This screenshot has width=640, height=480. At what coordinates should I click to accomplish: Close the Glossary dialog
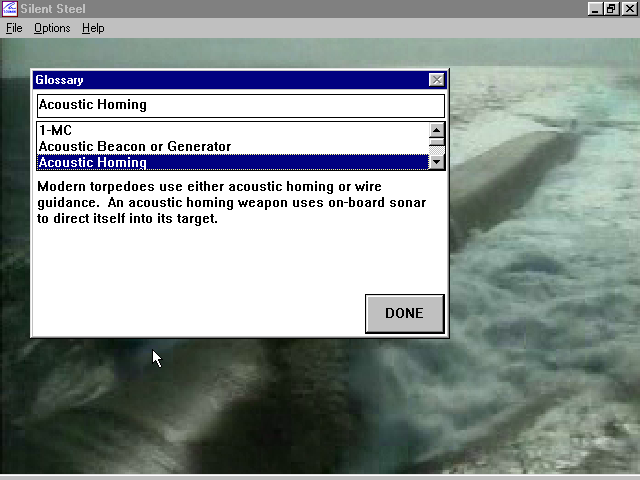[x=436, y=80]
